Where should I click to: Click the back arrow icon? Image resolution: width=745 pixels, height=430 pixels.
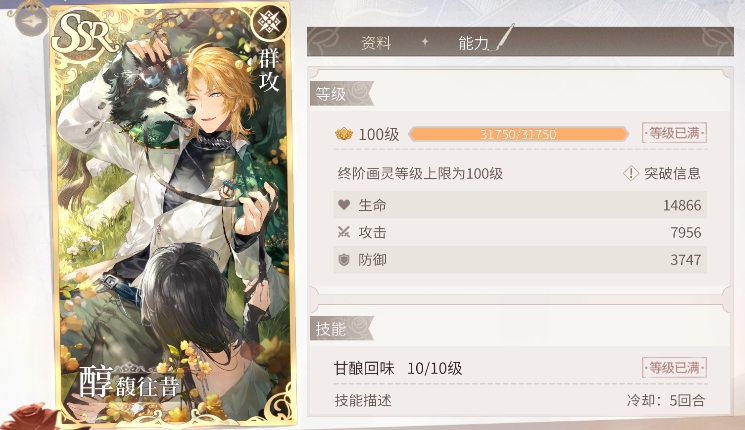31,21
